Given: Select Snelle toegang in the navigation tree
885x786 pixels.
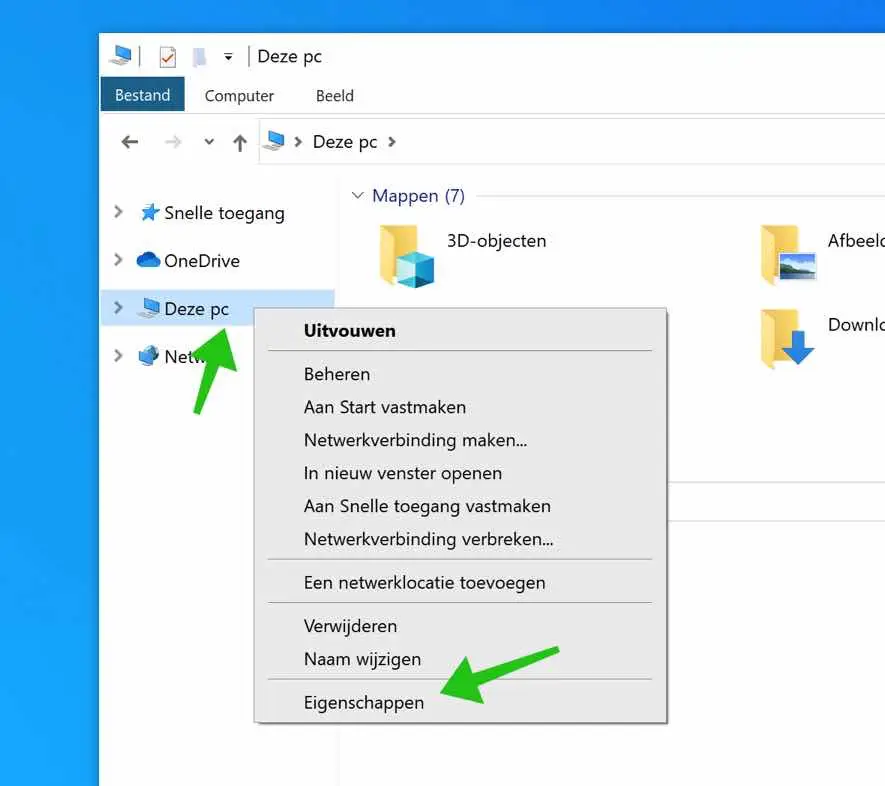Looking at the screenshot, I should pyautogui.click(x=224, y=213).
